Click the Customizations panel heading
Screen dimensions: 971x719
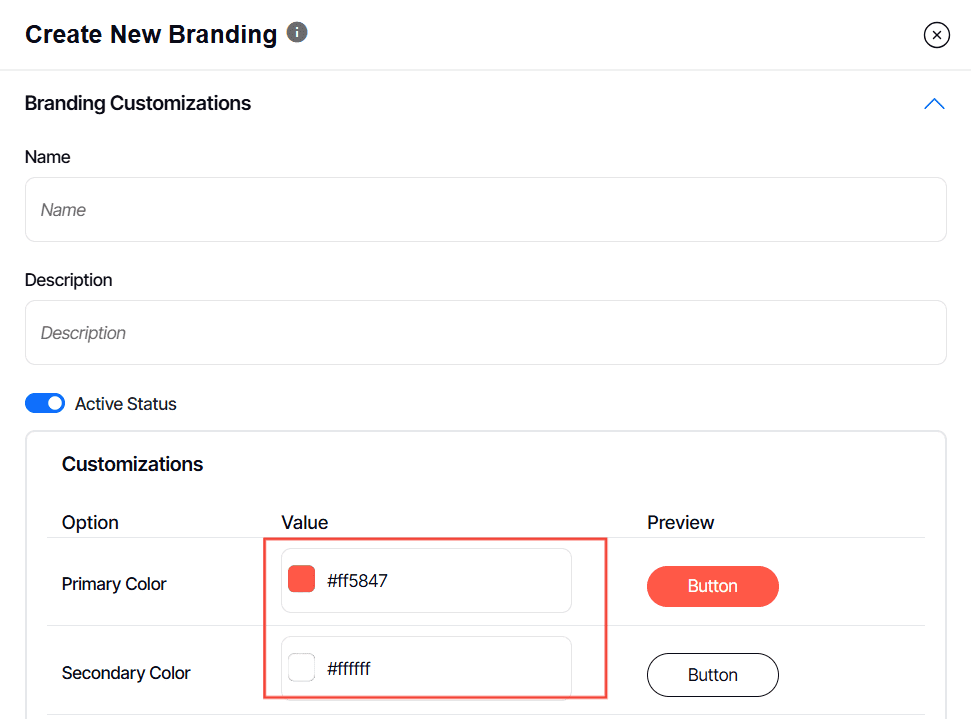[132, 464]
